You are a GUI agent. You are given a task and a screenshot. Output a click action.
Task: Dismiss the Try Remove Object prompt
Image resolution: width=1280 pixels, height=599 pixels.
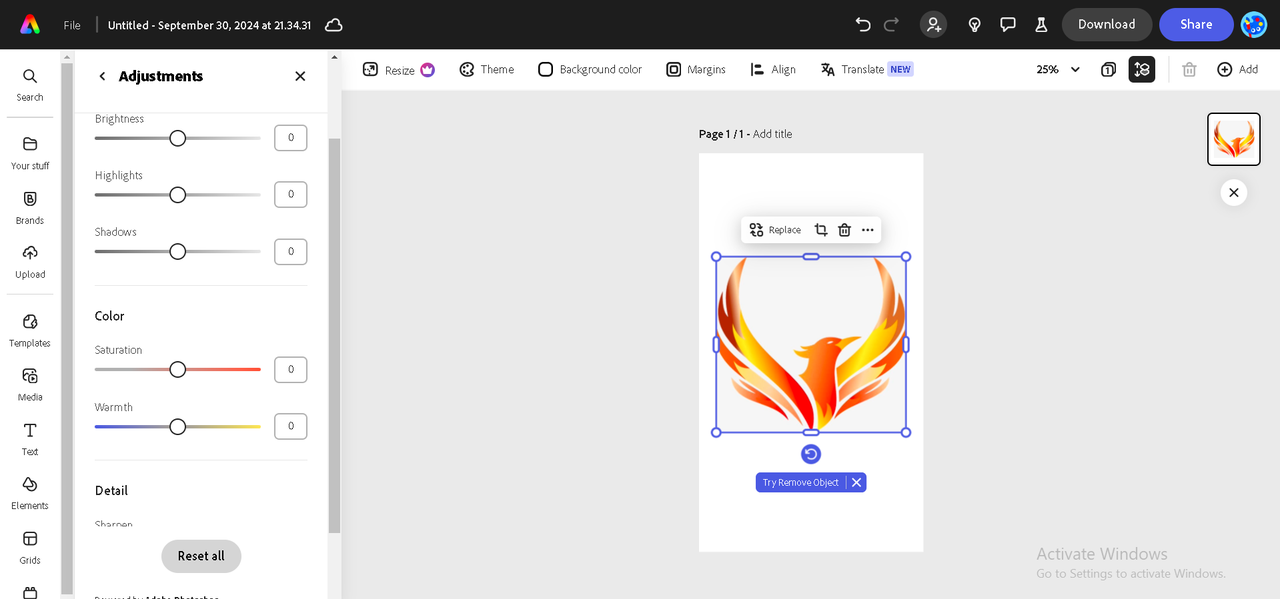(x=856, y=482)
